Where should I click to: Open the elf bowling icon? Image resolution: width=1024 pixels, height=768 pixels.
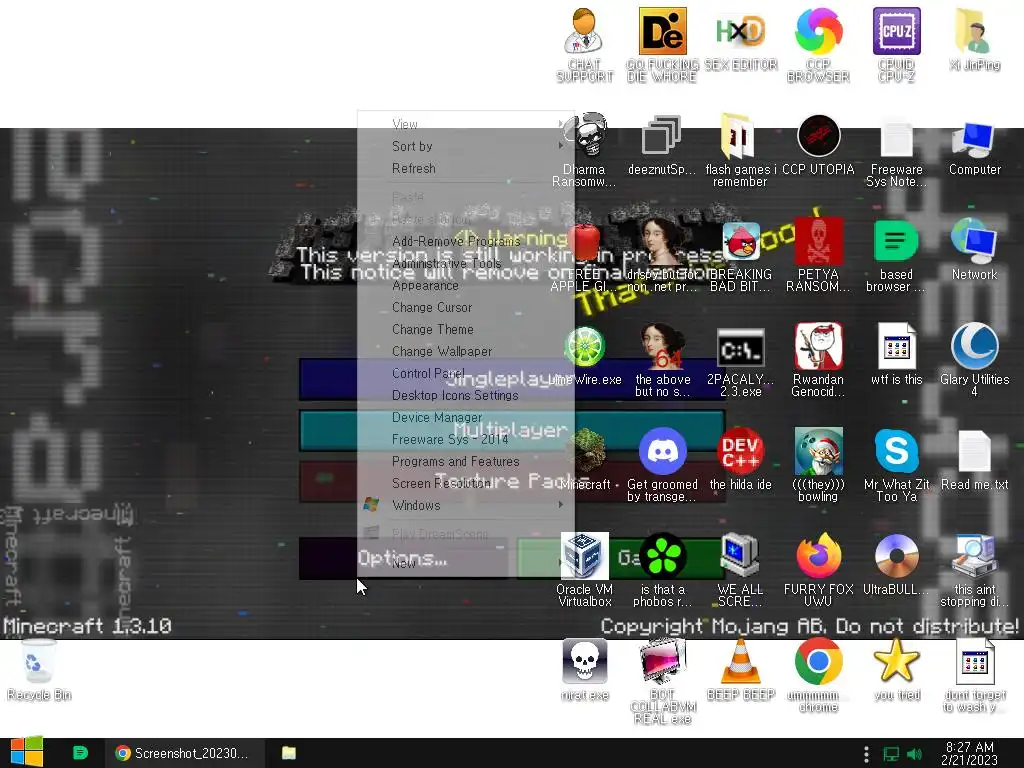(x=818, y=451)
